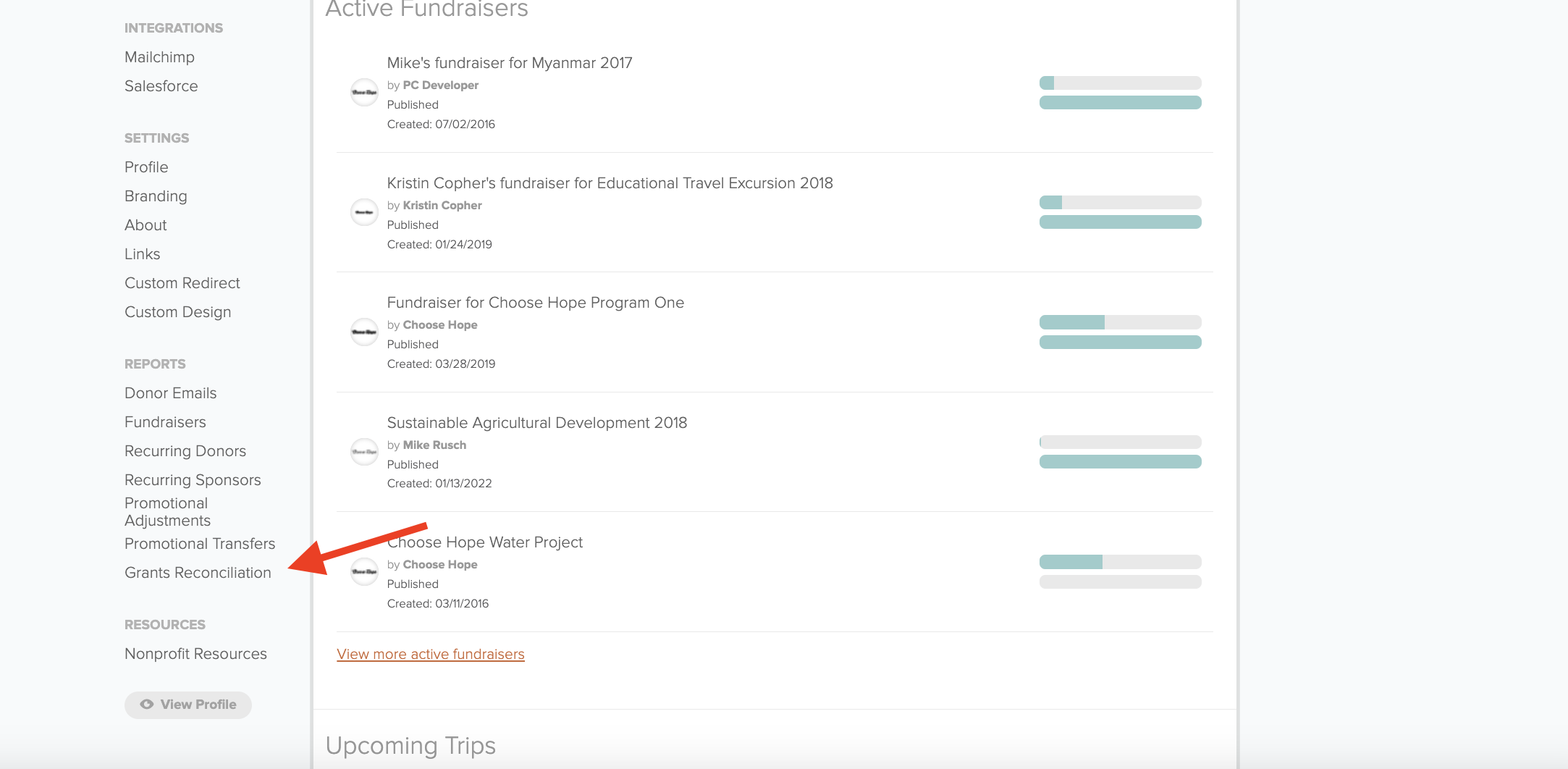Open the Promotional Transfers report
This screenshot has height=769, width=1568.
(x=200, y=544)
